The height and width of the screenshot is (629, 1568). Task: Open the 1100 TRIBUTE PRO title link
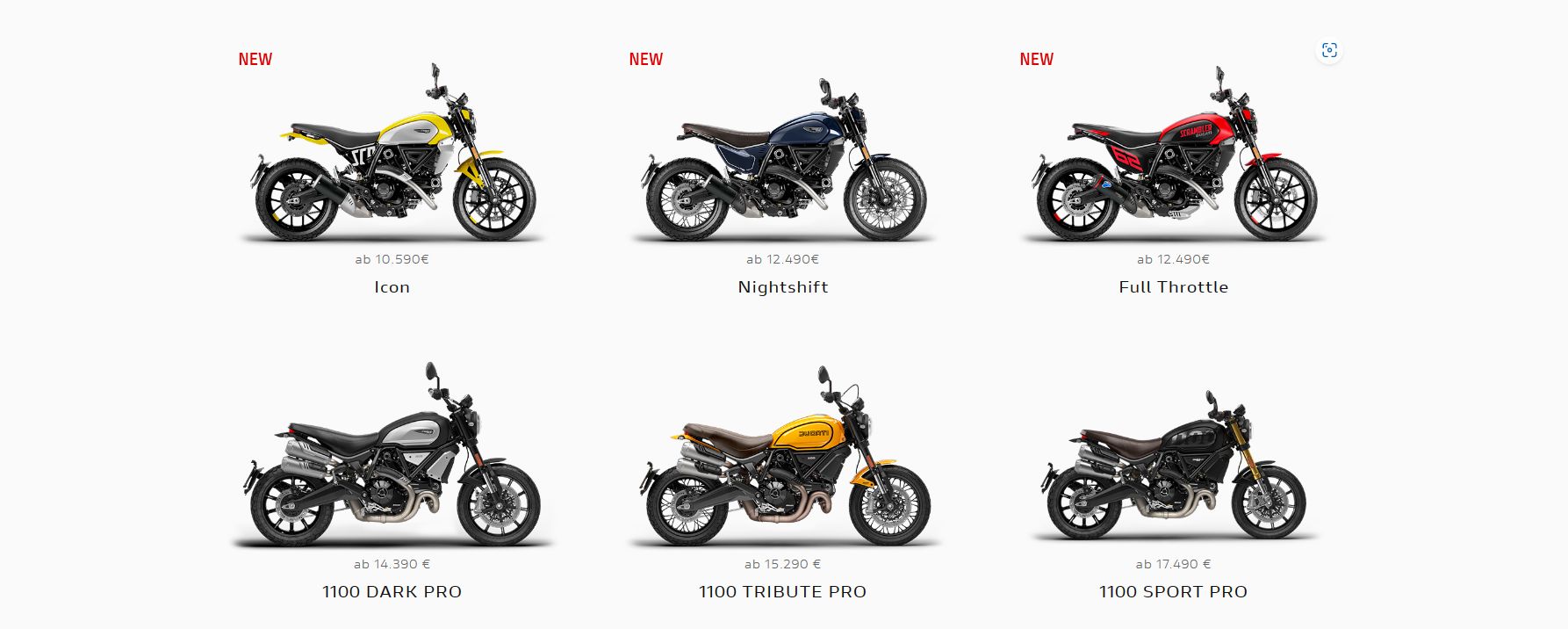(x=783, y=592)
